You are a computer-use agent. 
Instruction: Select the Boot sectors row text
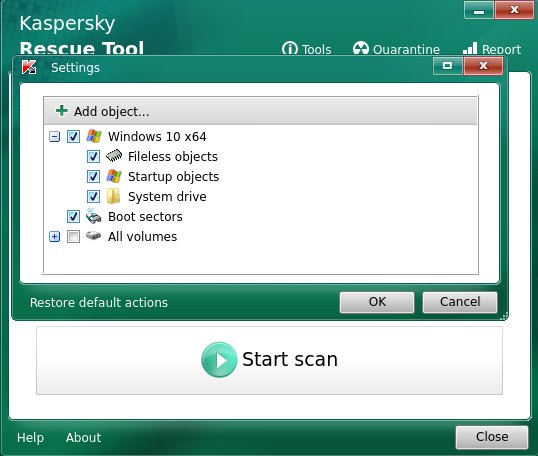click(145, 217)
